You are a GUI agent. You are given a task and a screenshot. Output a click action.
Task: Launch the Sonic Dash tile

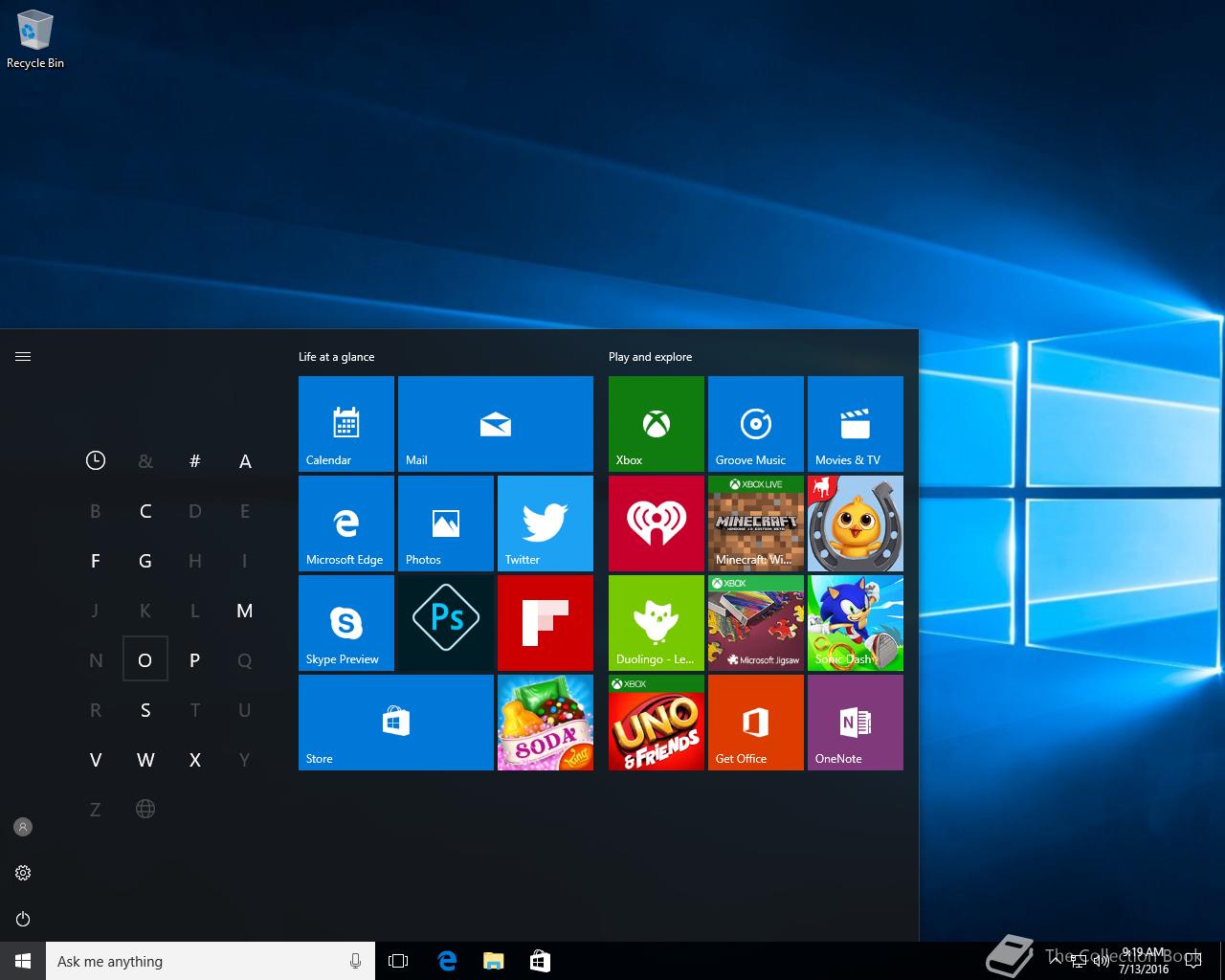point(856,623)
